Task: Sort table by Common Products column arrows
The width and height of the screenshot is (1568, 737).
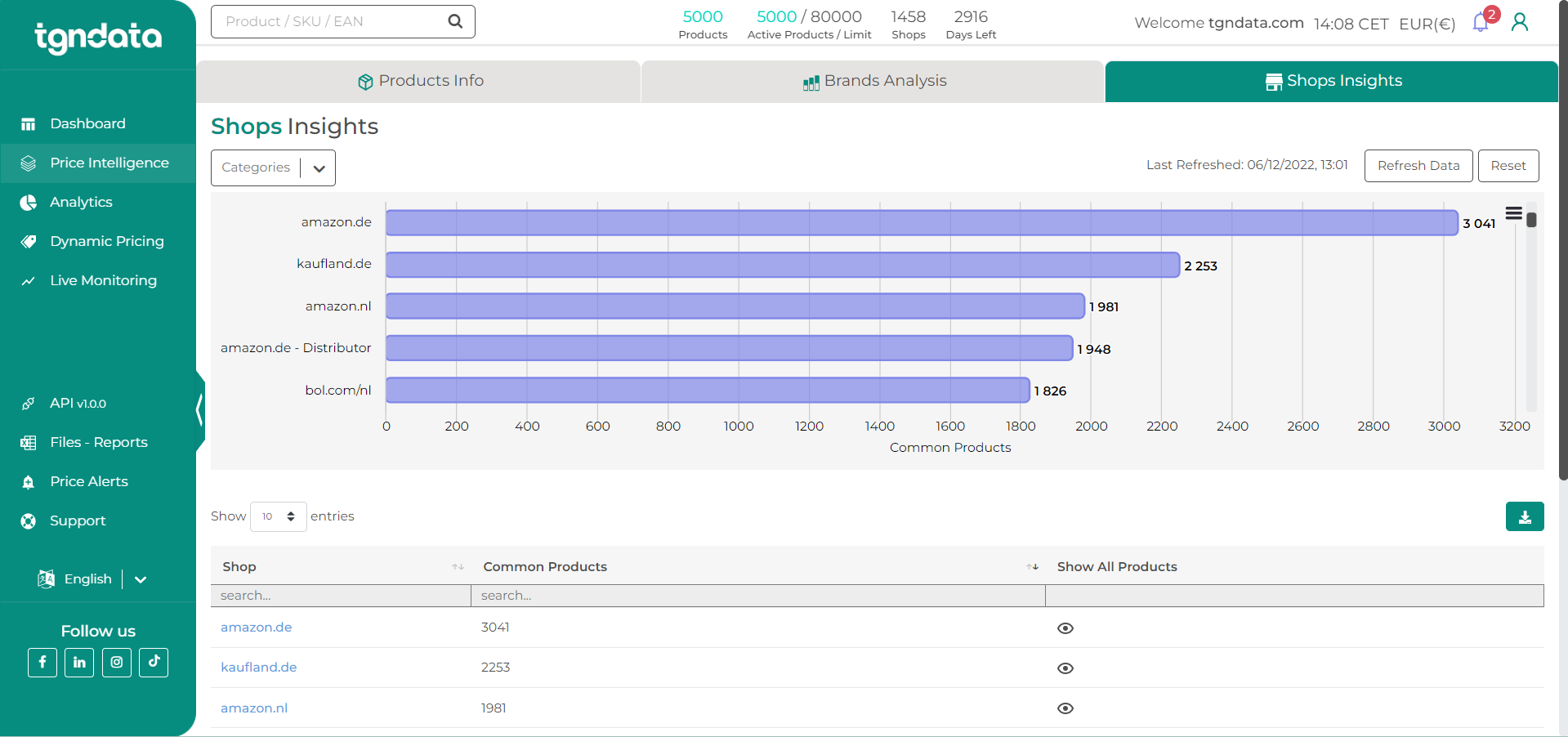Action: [x=1033, y=567]
